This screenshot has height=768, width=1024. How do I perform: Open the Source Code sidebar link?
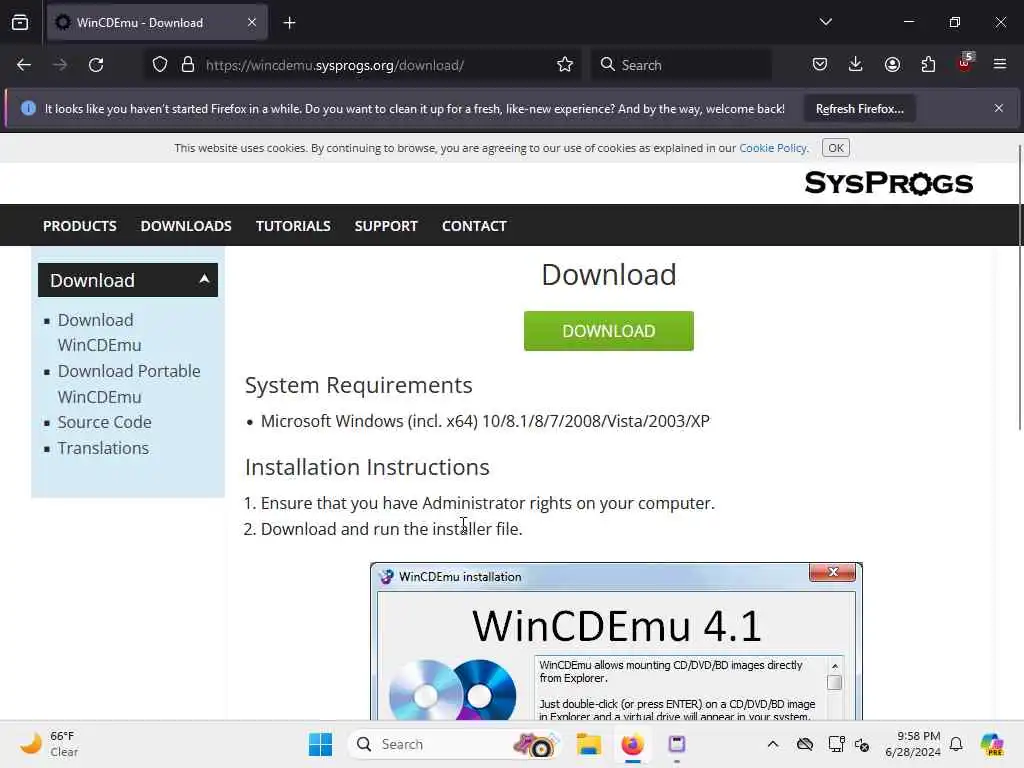click(104, 423)
